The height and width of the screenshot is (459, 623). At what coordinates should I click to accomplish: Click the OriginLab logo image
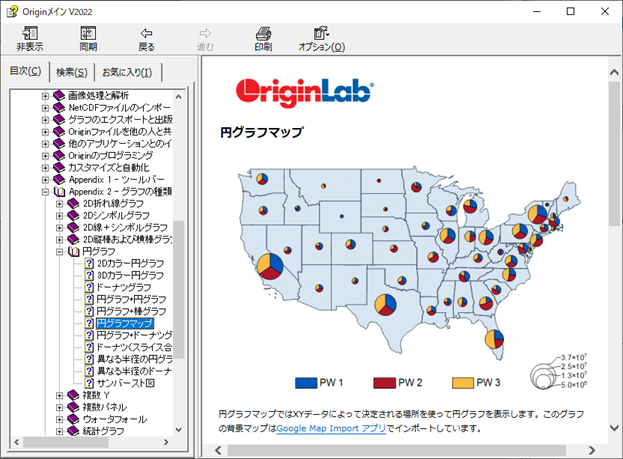point(304,93)
